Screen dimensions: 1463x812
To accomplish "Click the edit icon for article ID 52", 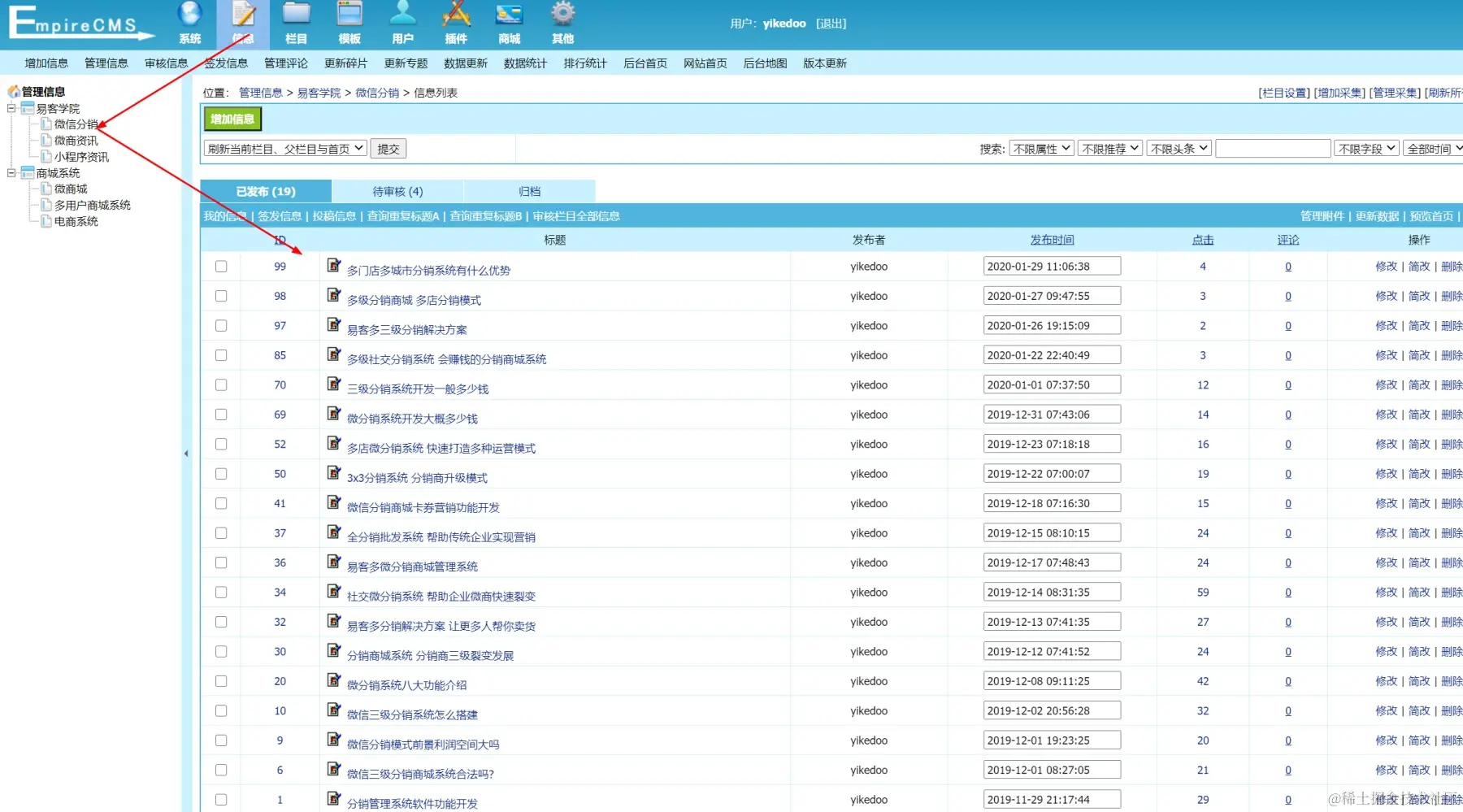I will [334, 443].
